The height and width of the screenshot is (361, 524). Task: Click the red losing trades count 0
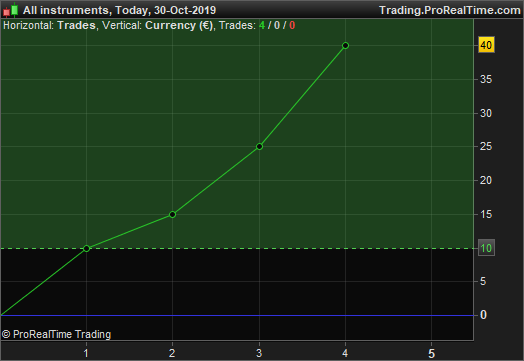(292, 25)
